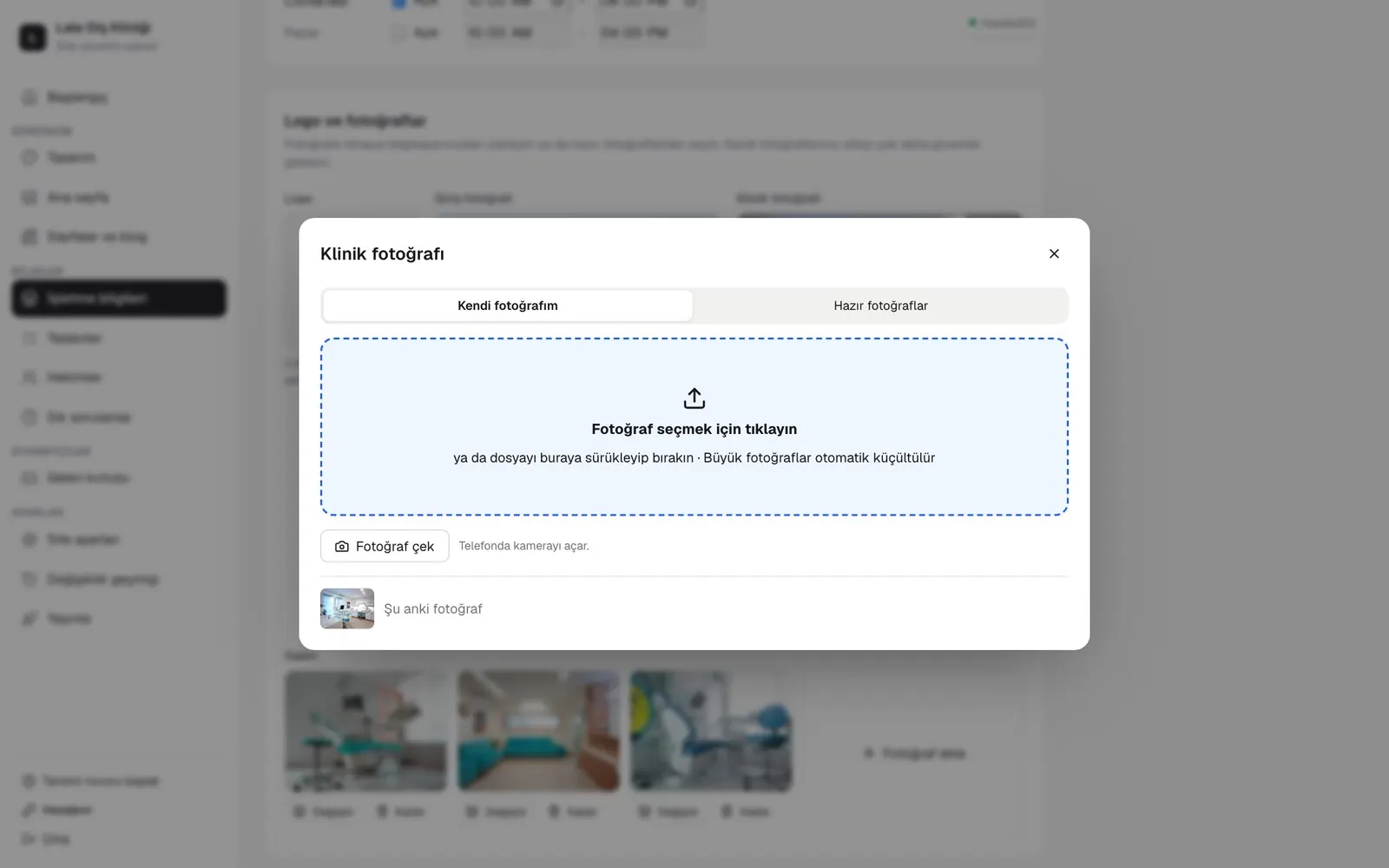
Task: Toggle the unchecked Açık checkbox in hours row
Action: 399,33
